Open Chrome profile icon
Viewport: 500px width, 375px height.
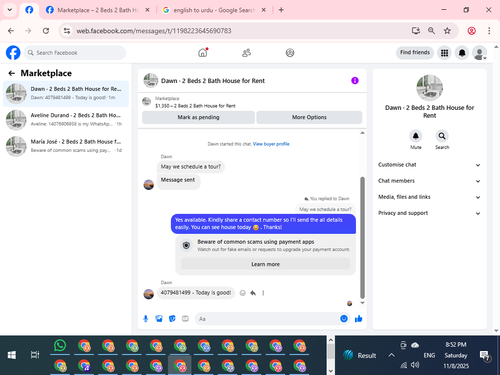coord(472,31)
